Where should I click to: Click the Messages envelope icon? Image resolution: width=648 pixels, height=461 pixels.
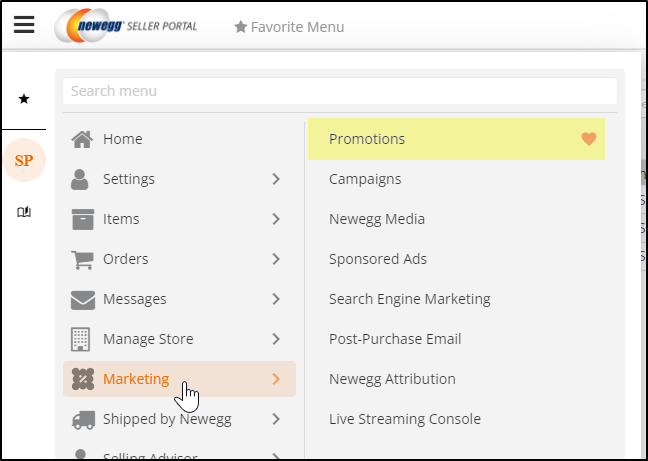click(83, 299)
